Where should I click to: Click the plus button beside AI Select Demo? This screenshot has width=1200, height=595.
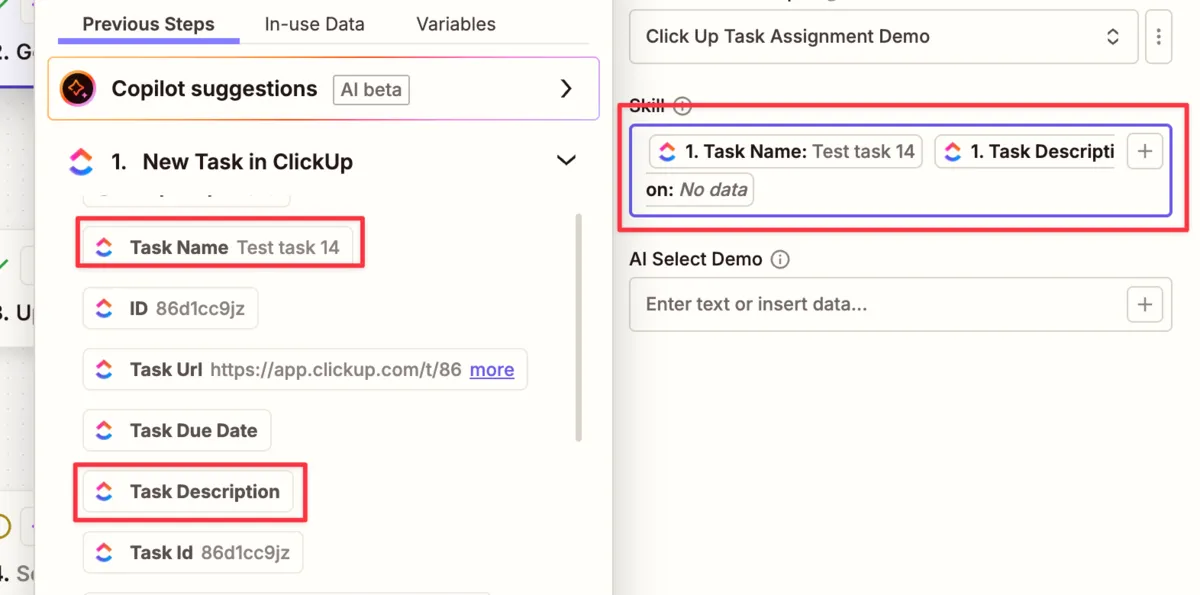(x=1144, y=304)
